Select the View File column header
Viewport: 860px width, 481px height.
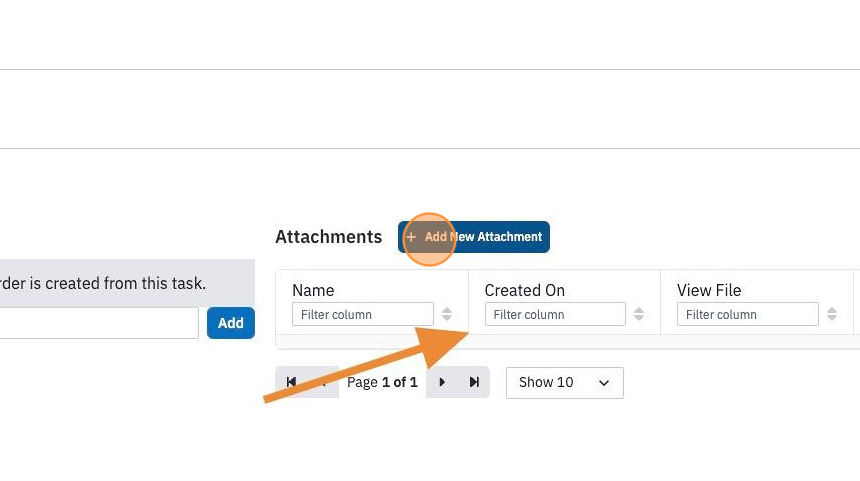click(709, 290)
